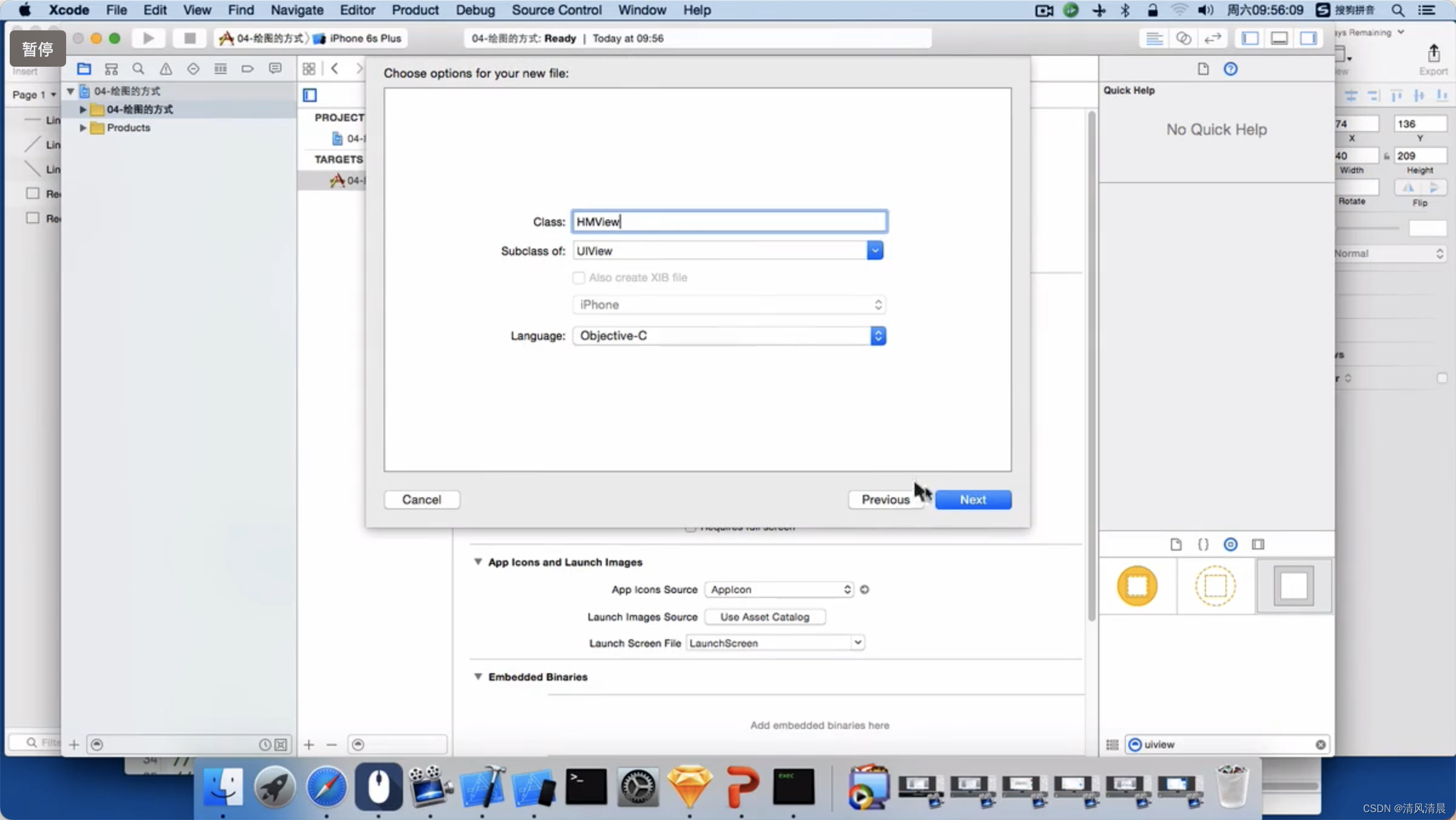Click the Next button to proceed

972,499
